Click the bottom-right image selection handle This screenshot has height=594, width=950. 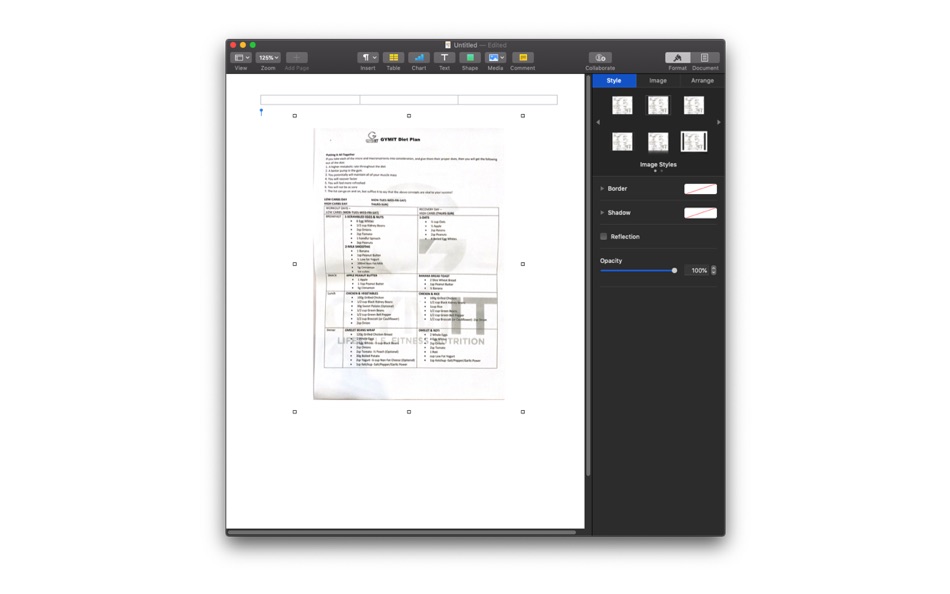pyautogui.click(x=523, y=412)
